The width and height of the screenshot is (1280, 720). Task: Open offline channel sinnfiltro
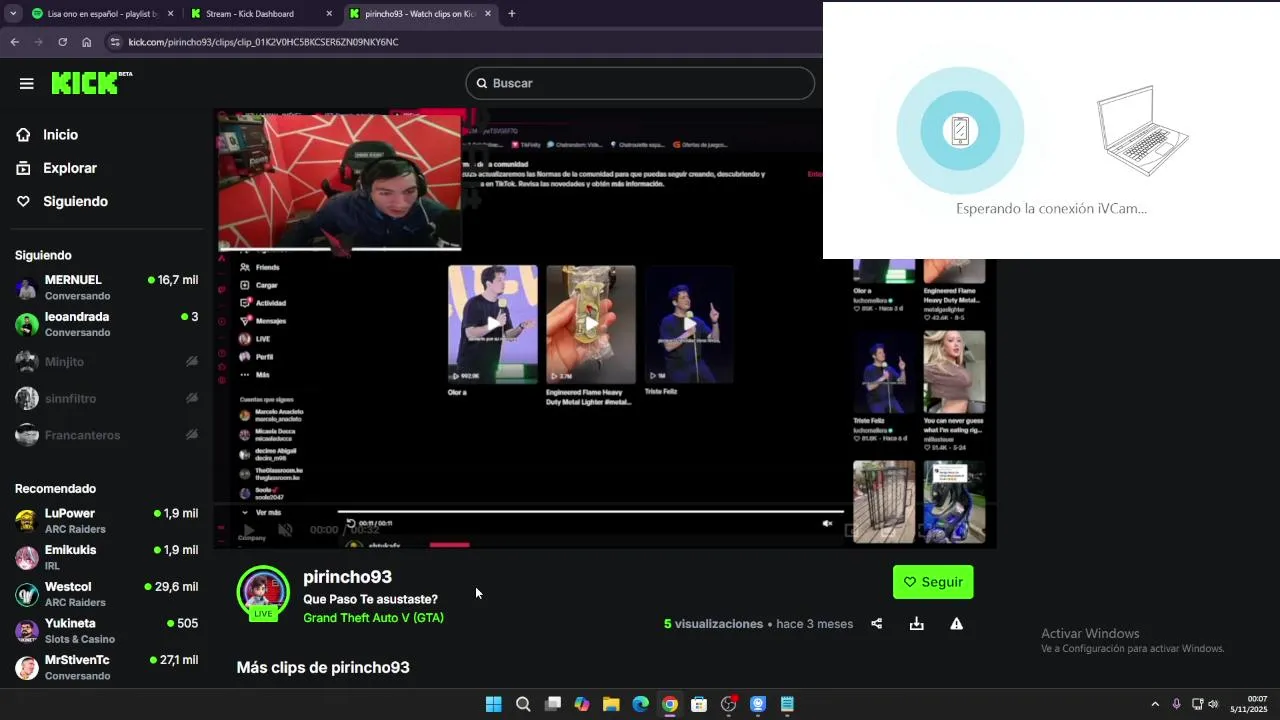tap(106, 398)
